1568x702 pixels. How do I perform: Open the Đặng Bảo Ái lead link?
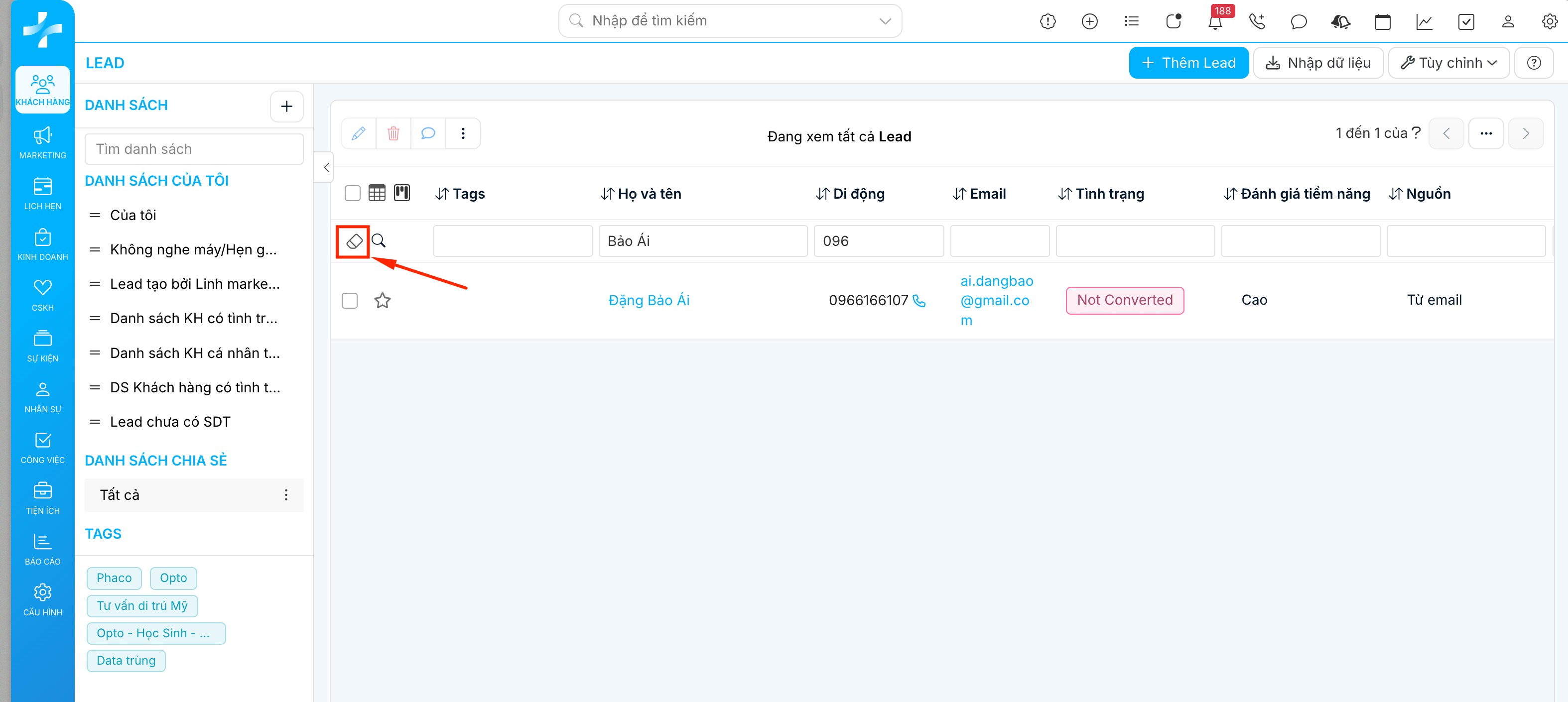[x=649, y=301]
